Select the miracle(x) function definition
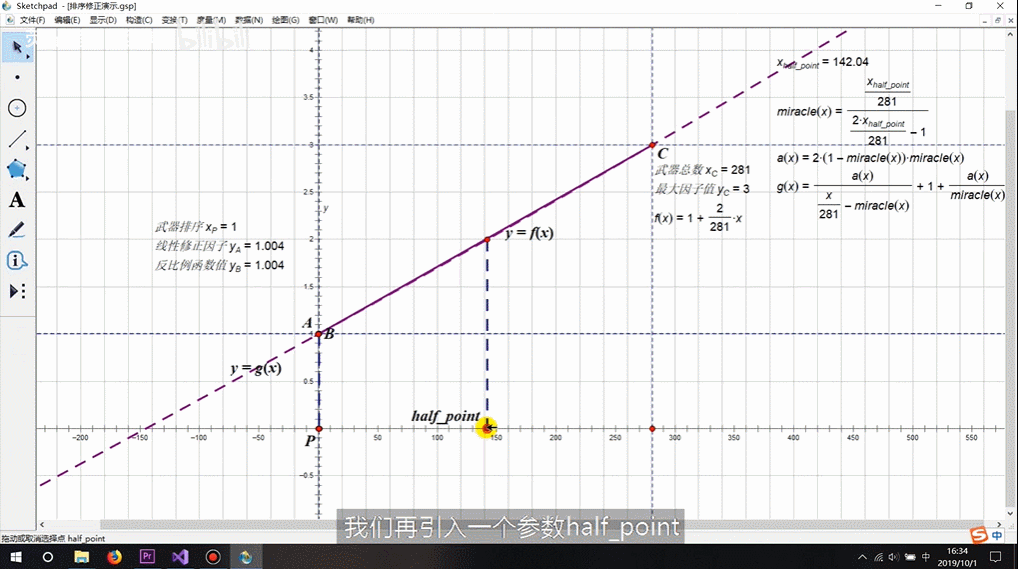 tap(852, 112)
